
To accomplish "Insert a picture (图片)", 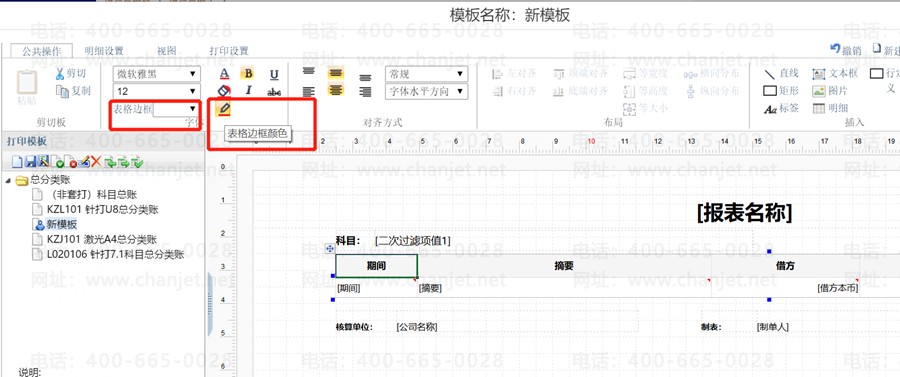I will pos(830,91).
